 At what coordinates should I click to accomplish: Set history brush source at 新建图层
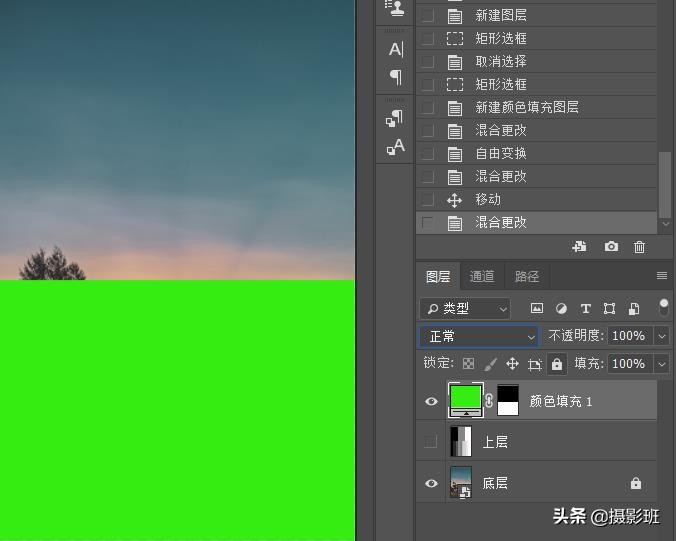pos(427,16)
